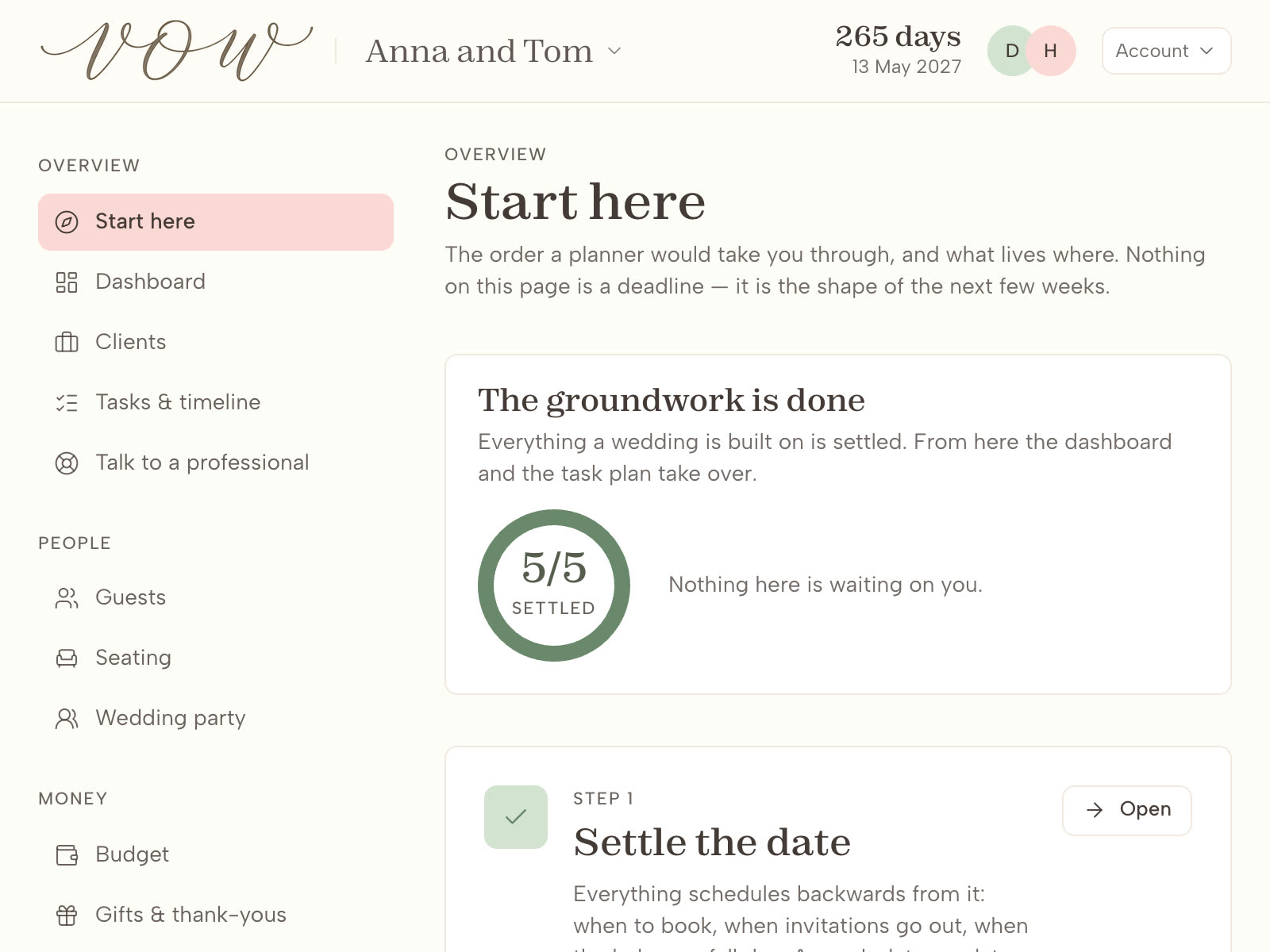
Task: Click the H avatar circle
Action: [x=1051, y=51]
